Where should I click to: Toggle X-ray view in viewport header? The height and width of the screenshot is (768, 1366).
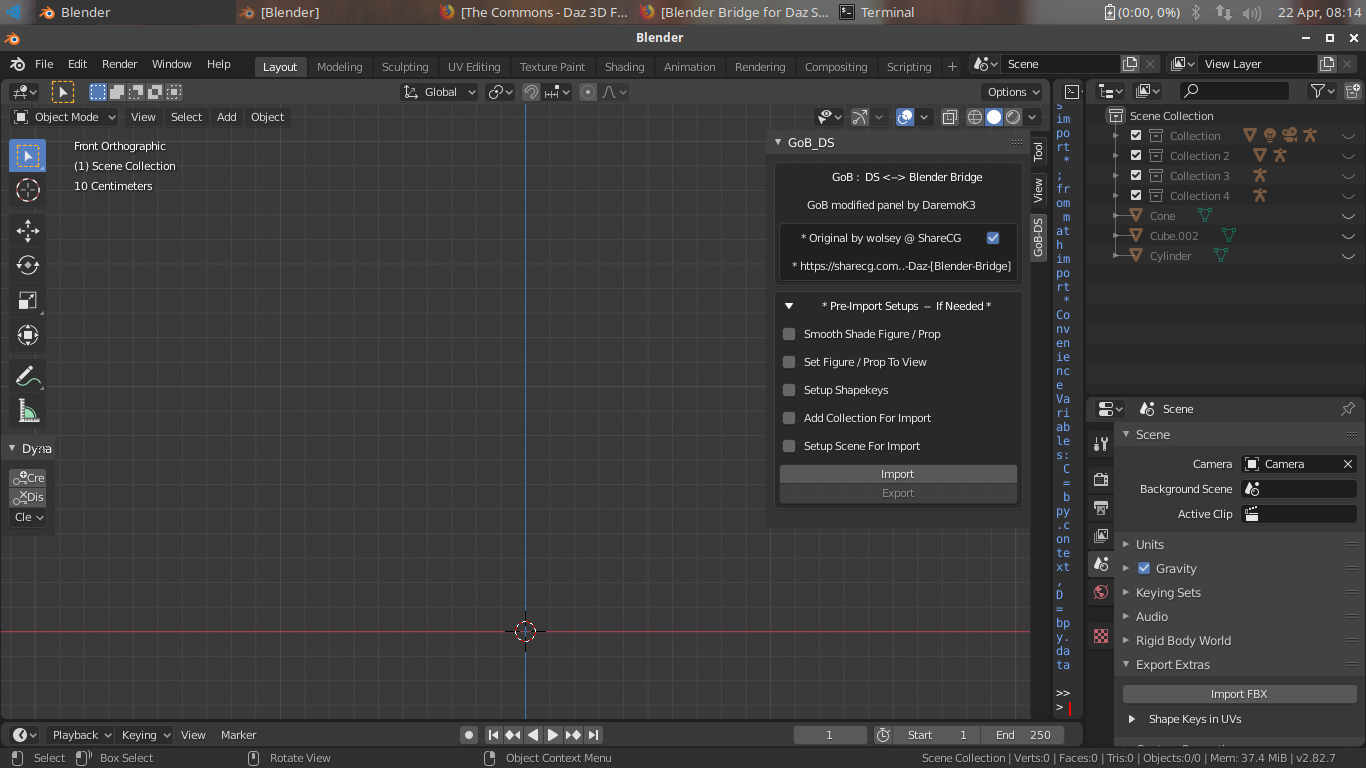tap(950, 117)
